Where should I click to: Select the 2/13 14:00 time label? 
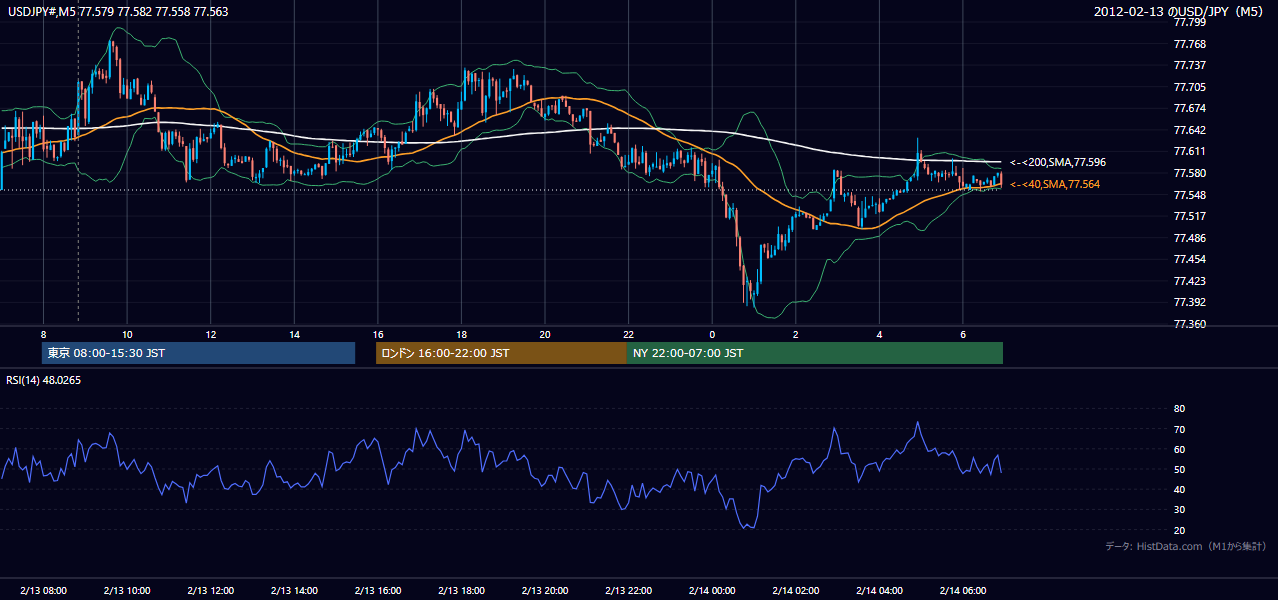294,591
